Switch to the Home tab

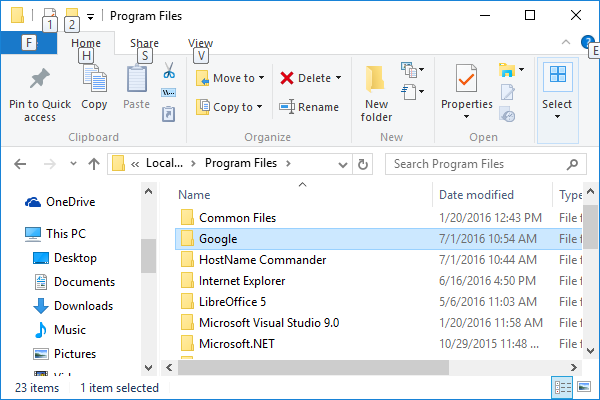[86, 43]
